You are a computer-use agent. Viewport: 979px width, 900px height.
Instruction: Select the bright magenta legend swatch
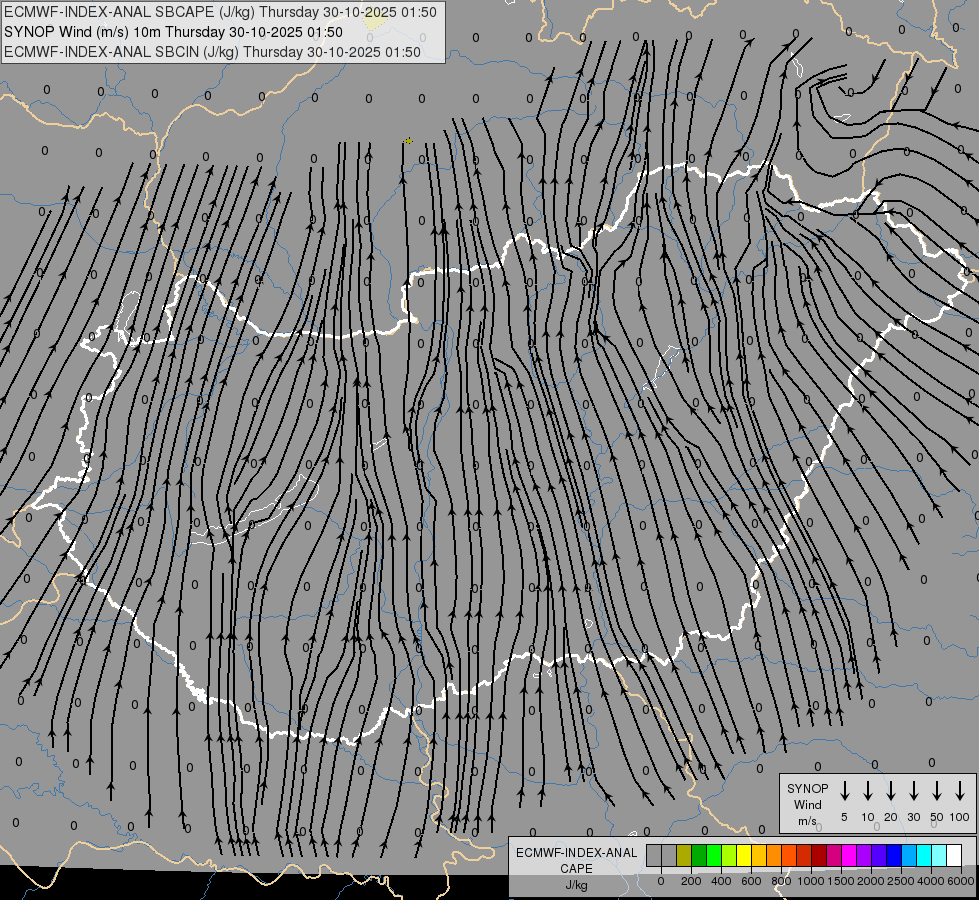pyautogui.click(x=849, y=855)
